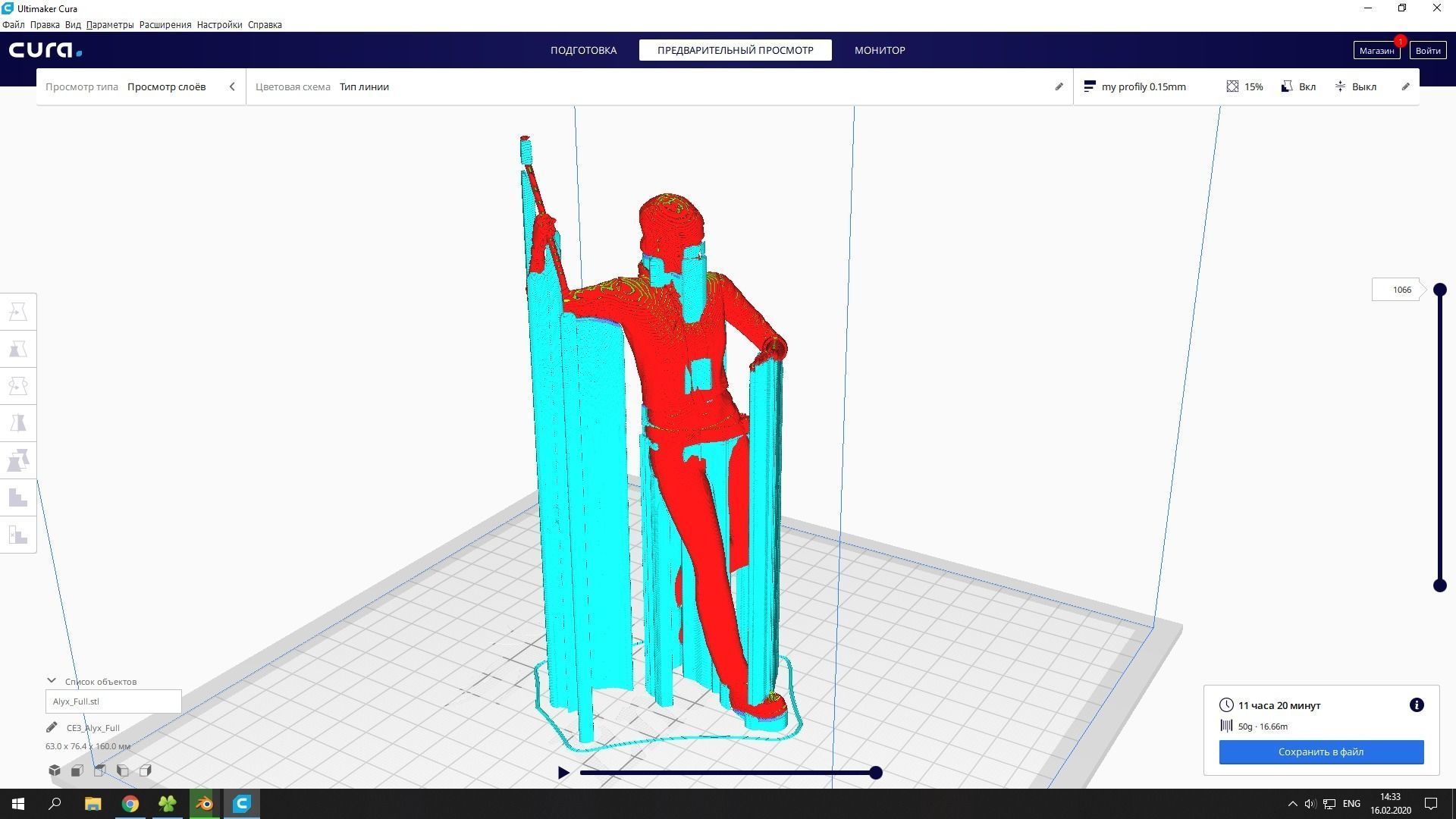Click the Cura logo
Viewport: 1456px width, 819px height.
45,50
